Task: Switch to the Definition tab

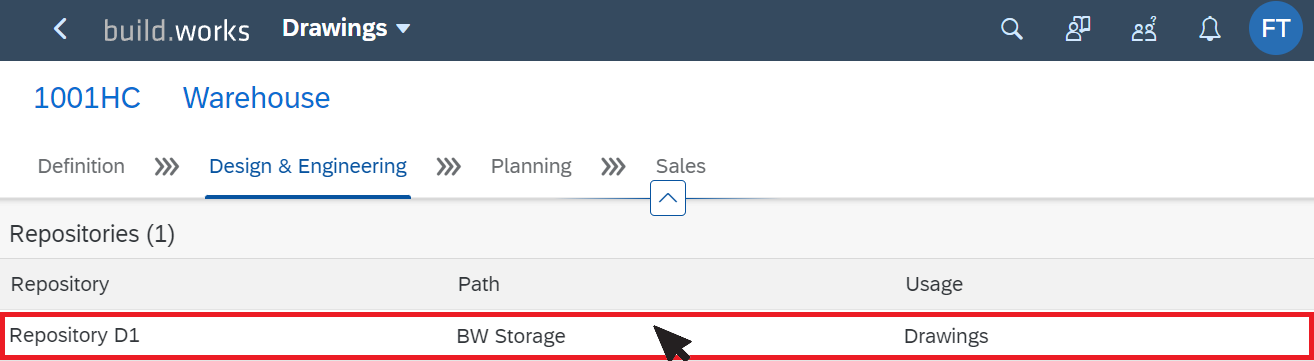Action: click(81, 166)
